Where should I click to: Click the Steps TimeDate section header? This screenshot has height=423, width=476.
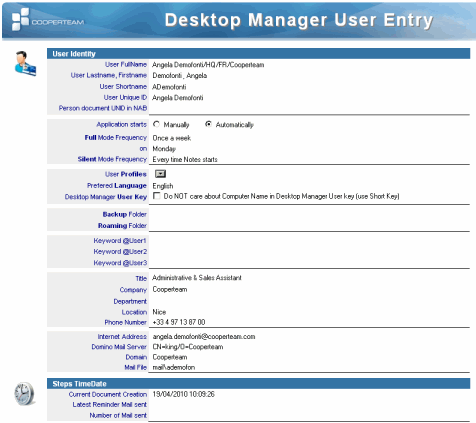(x=259, y=384)
